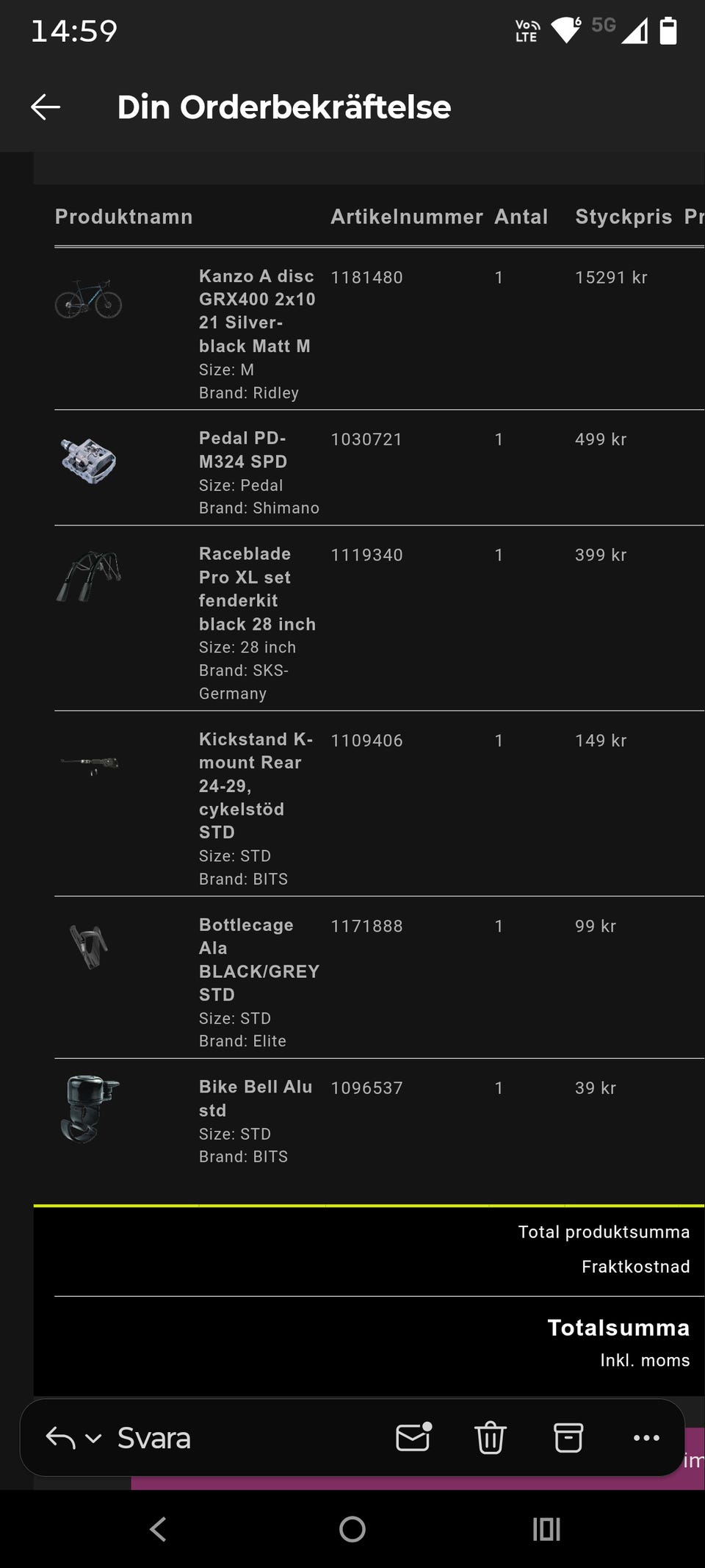
Task: Tap Pedal PD-M324 SPD product name
Action: (x=243, y=450)
